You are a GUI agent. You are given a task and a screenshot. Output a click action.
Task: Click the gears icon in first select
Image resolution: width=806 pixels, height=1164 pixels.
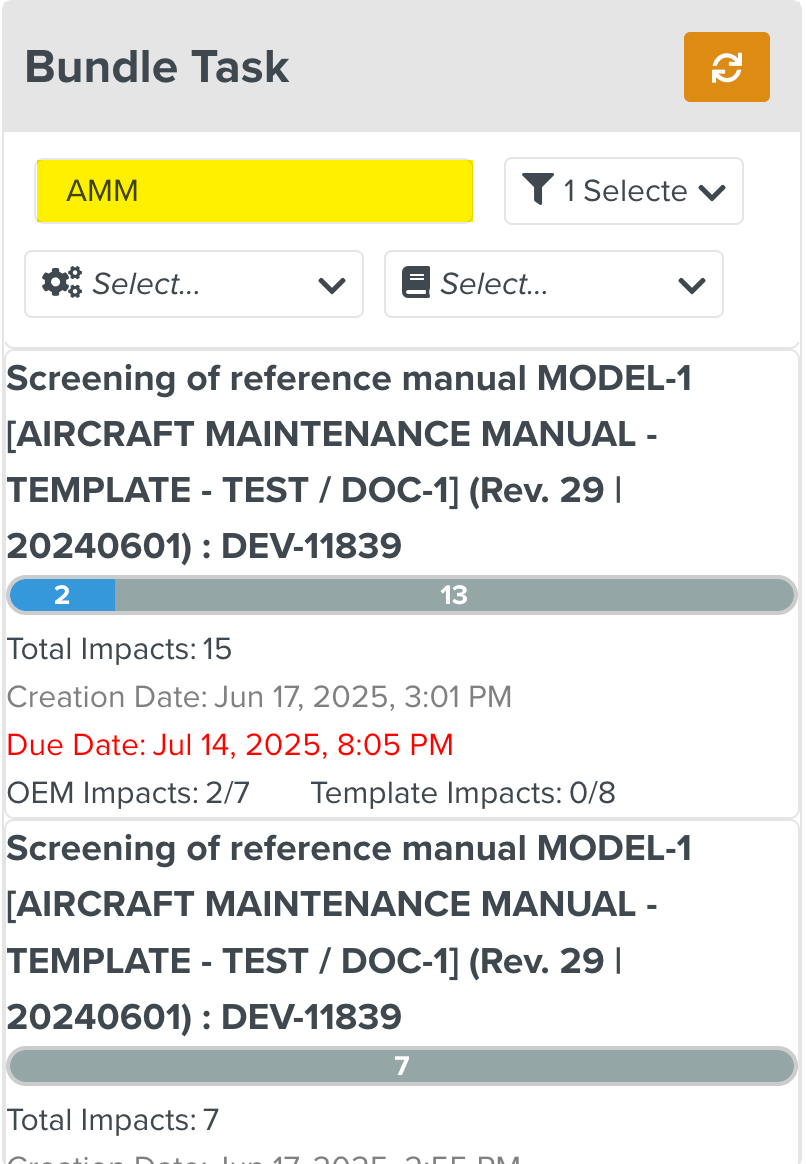(x=62, y=284)
